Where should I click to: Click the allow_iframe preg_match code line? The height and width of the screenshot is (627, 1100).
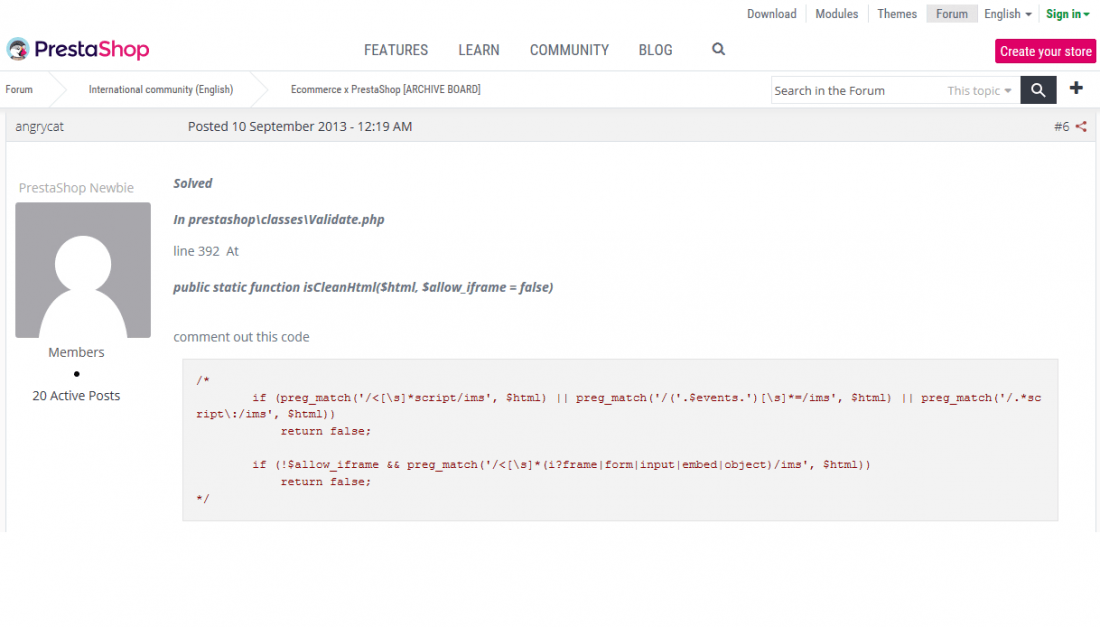tap(561, 464)
